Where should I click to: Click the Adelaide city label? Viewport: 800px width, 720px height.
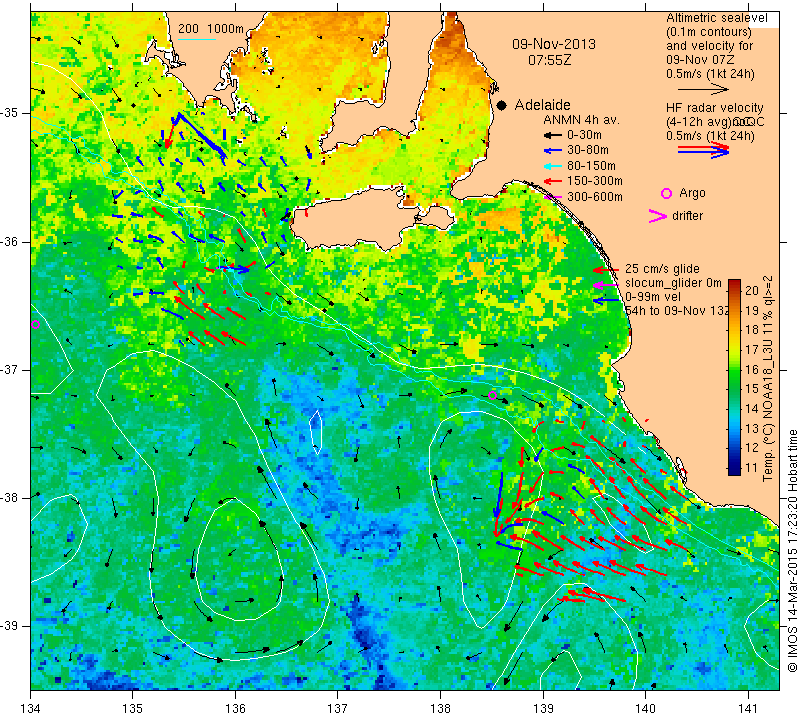pyautogui.click(x=542, y=105)
